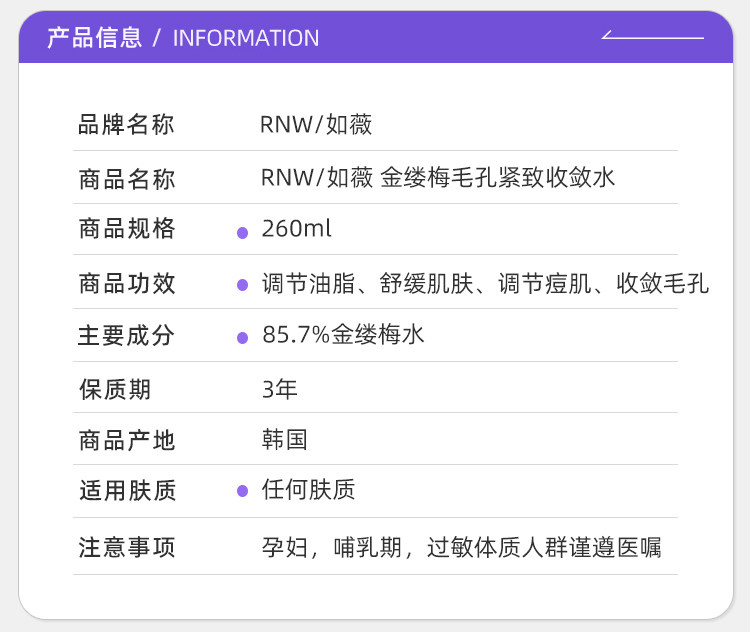750x632 pixels.
Task: Click the purple bullet beside 85.7%金缕梅水
Action: click(x=242, y=338)
